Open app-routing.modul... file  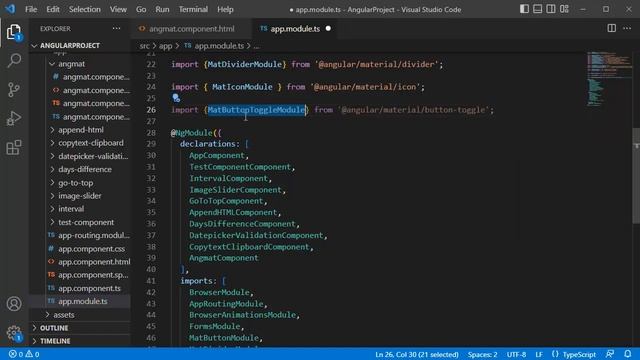tap(79, 236)
